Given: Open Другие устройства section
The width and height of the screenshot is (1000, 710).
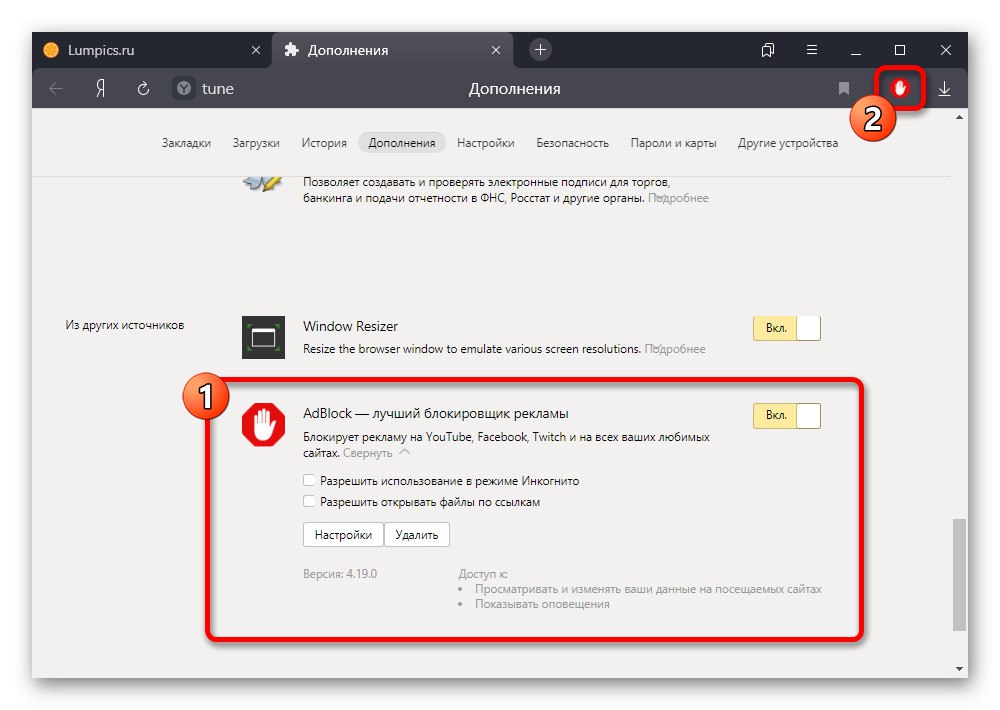Looking at the screenshot, I should [788, 143].
